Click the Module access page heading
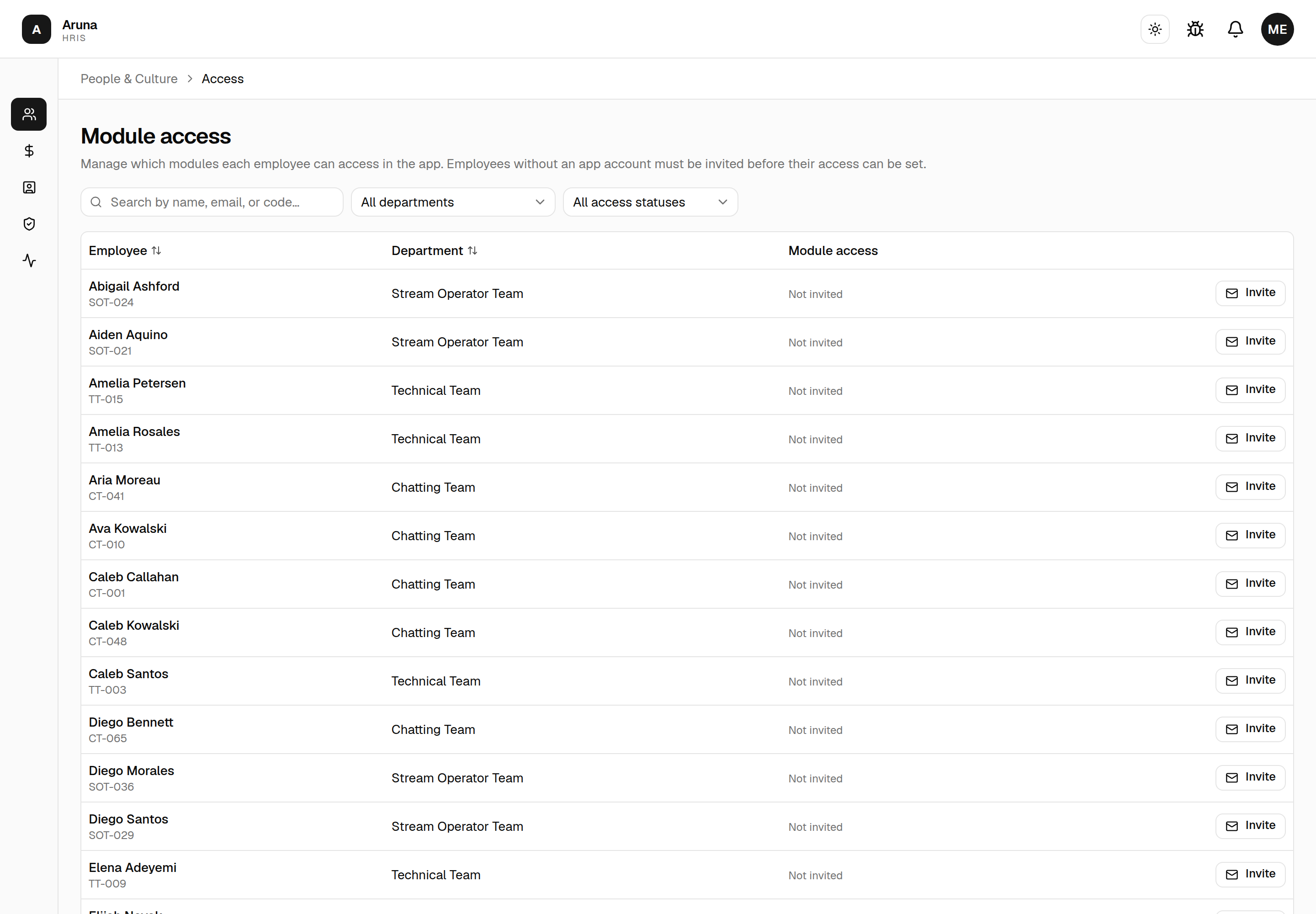The width and height of the screenshot is (1316, 914). pos(156,136)
